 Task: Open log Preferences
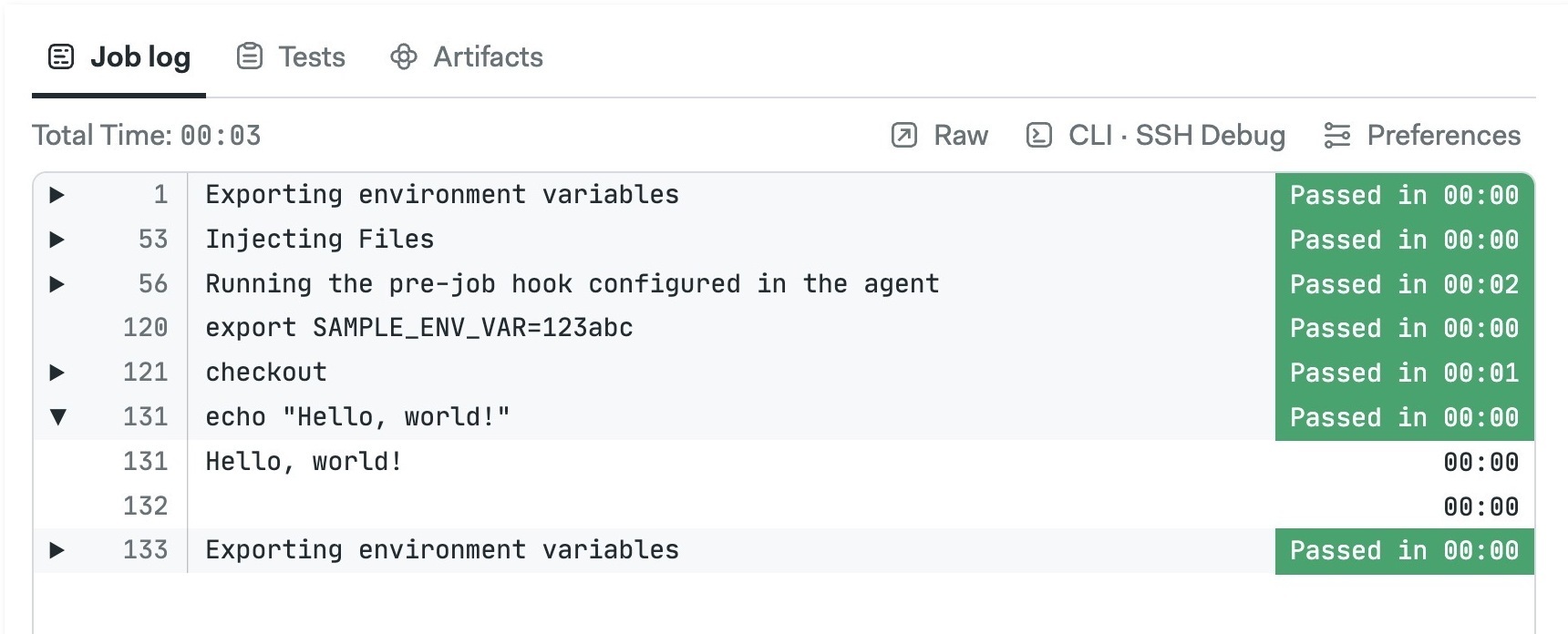click(1422, 136)
